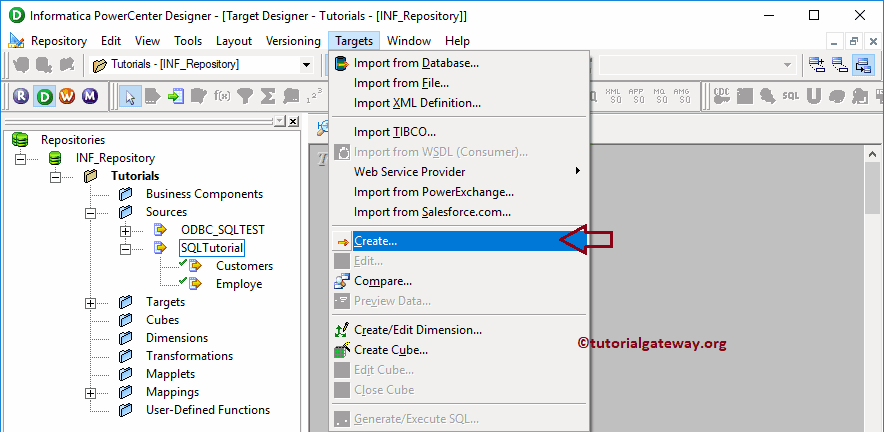884x432 pixels.
Task: Click the green D Designer icon
Action: click(45, 96)
